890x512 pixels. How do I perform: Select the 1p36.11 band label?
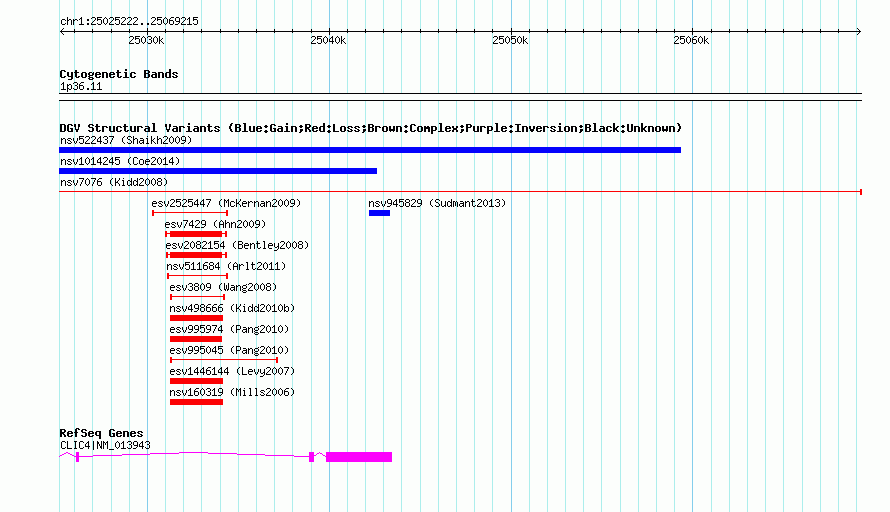[x=81, y=87]
